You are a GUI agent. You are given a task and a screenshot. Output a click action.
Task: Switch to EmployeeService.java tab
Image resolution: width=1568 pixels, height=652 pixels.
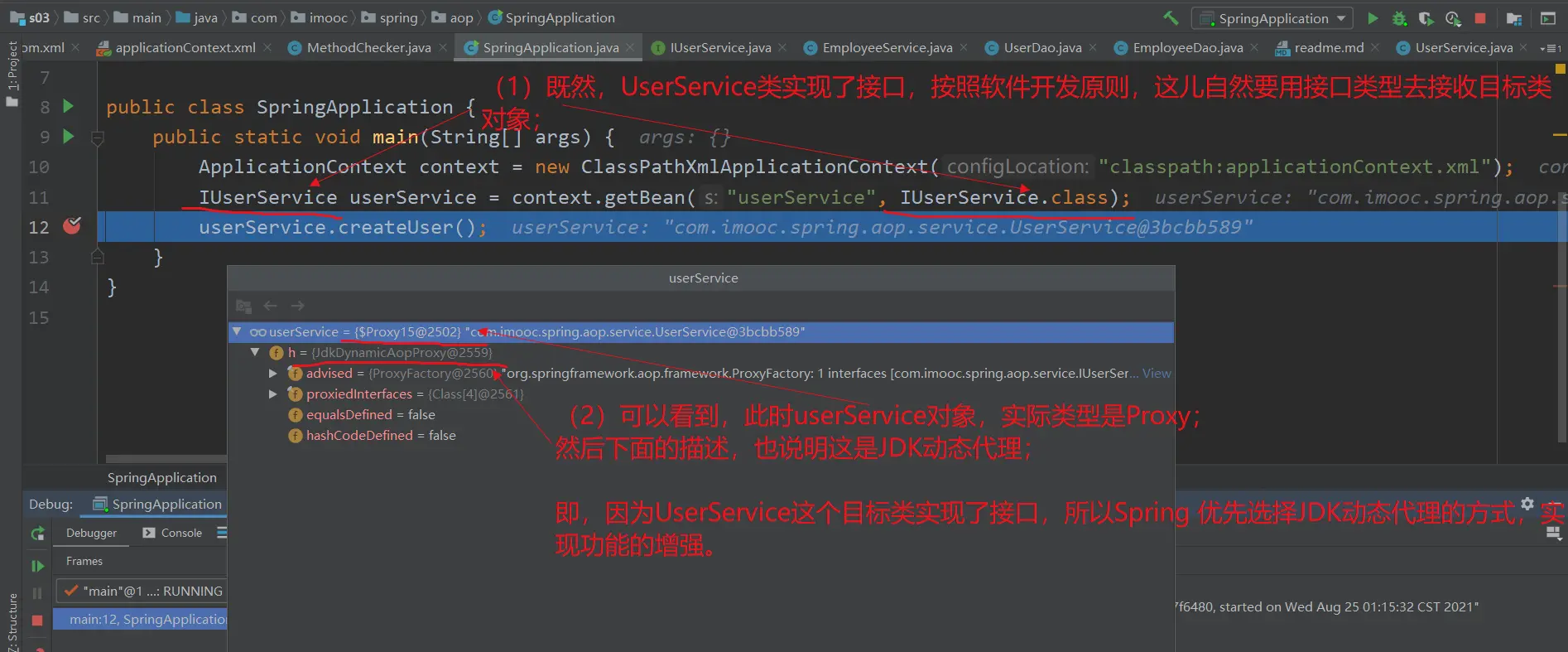tap(887, 48)
